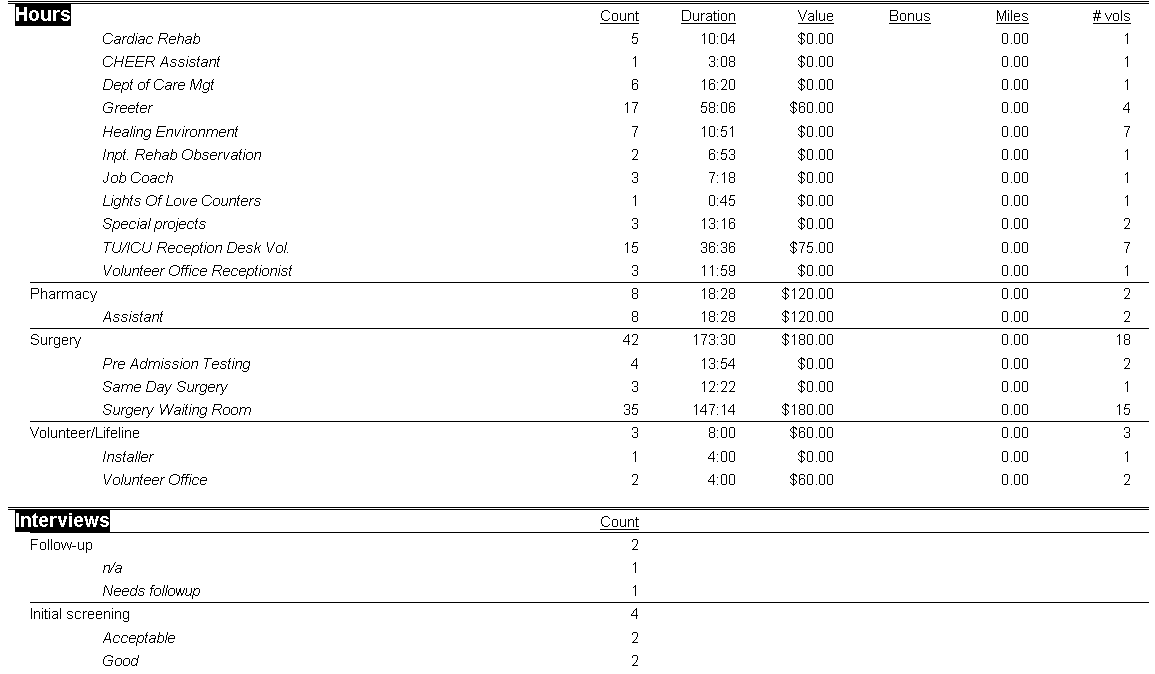The image size is (1155, 674).
Task: Click the Surgery Waiting Room entry
Action: click(x=177, y=410)
